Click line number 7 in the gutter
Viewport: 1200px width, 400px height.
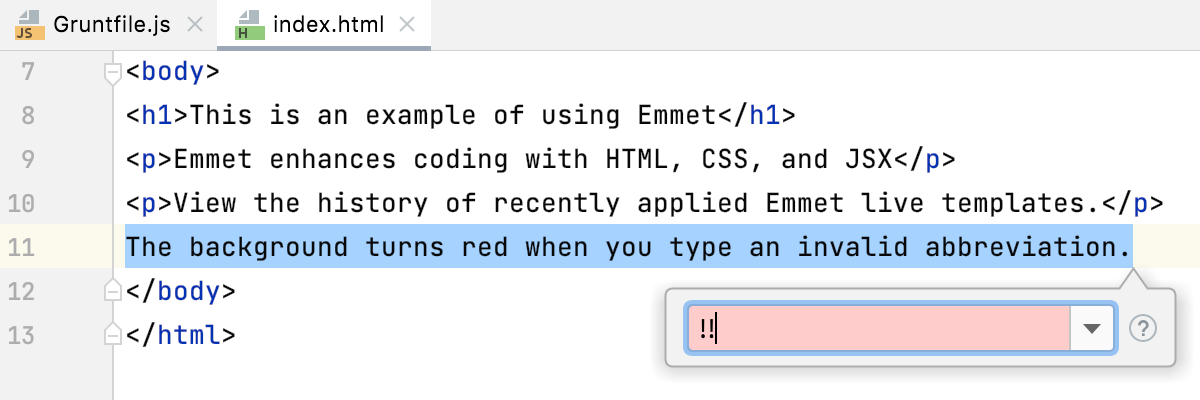28,72
